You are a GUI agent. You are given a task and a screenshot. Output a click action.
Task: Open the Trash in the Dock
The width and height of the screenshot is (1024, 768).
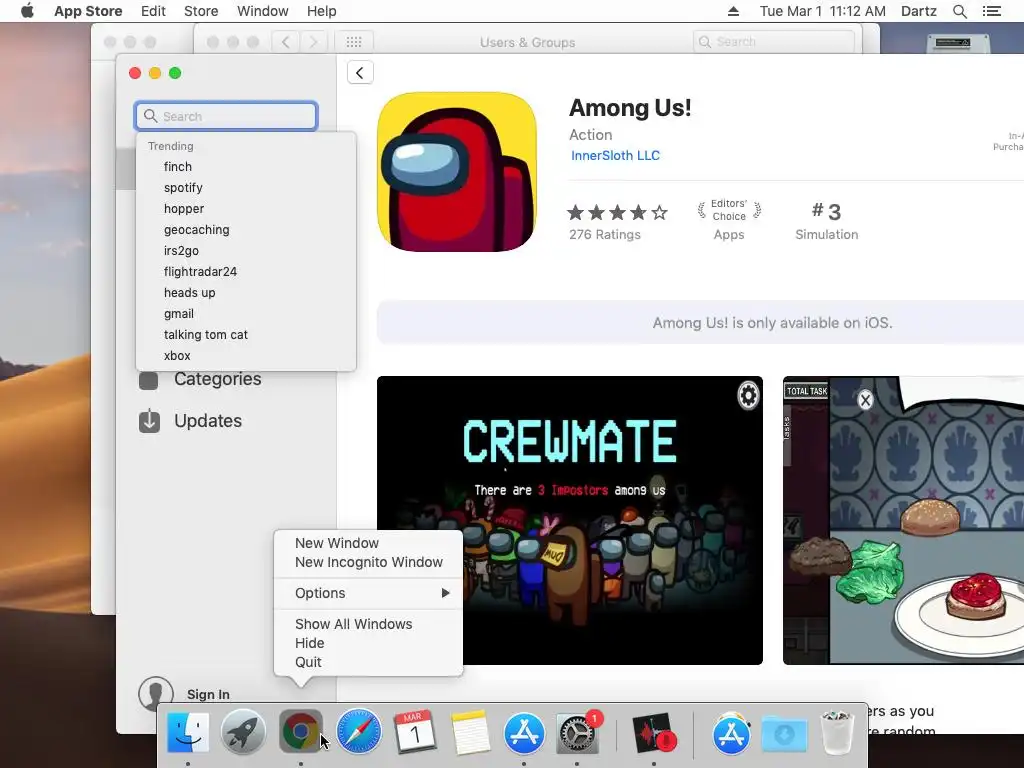tap(837, 732)
